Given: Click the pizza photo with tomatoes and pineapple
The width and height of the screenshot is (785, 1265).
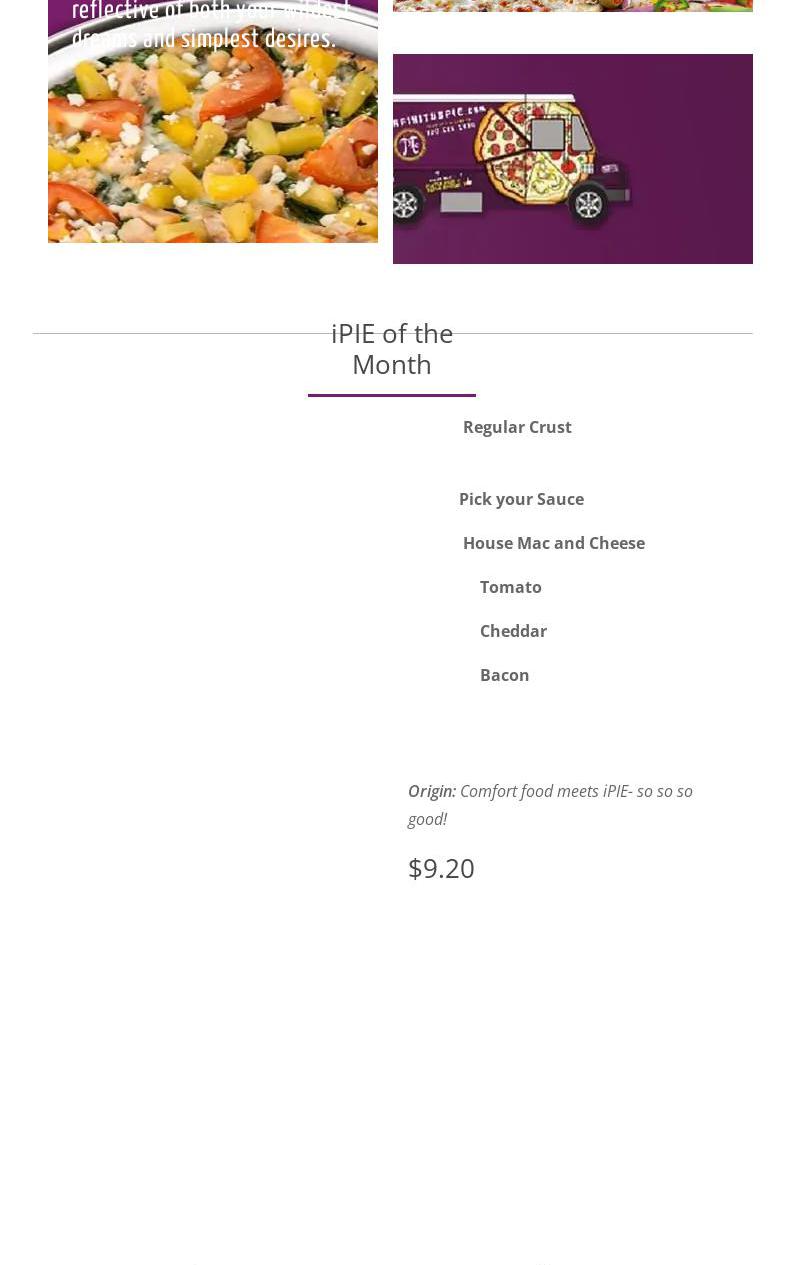Looking at the screenshot, I should (212, 150).
